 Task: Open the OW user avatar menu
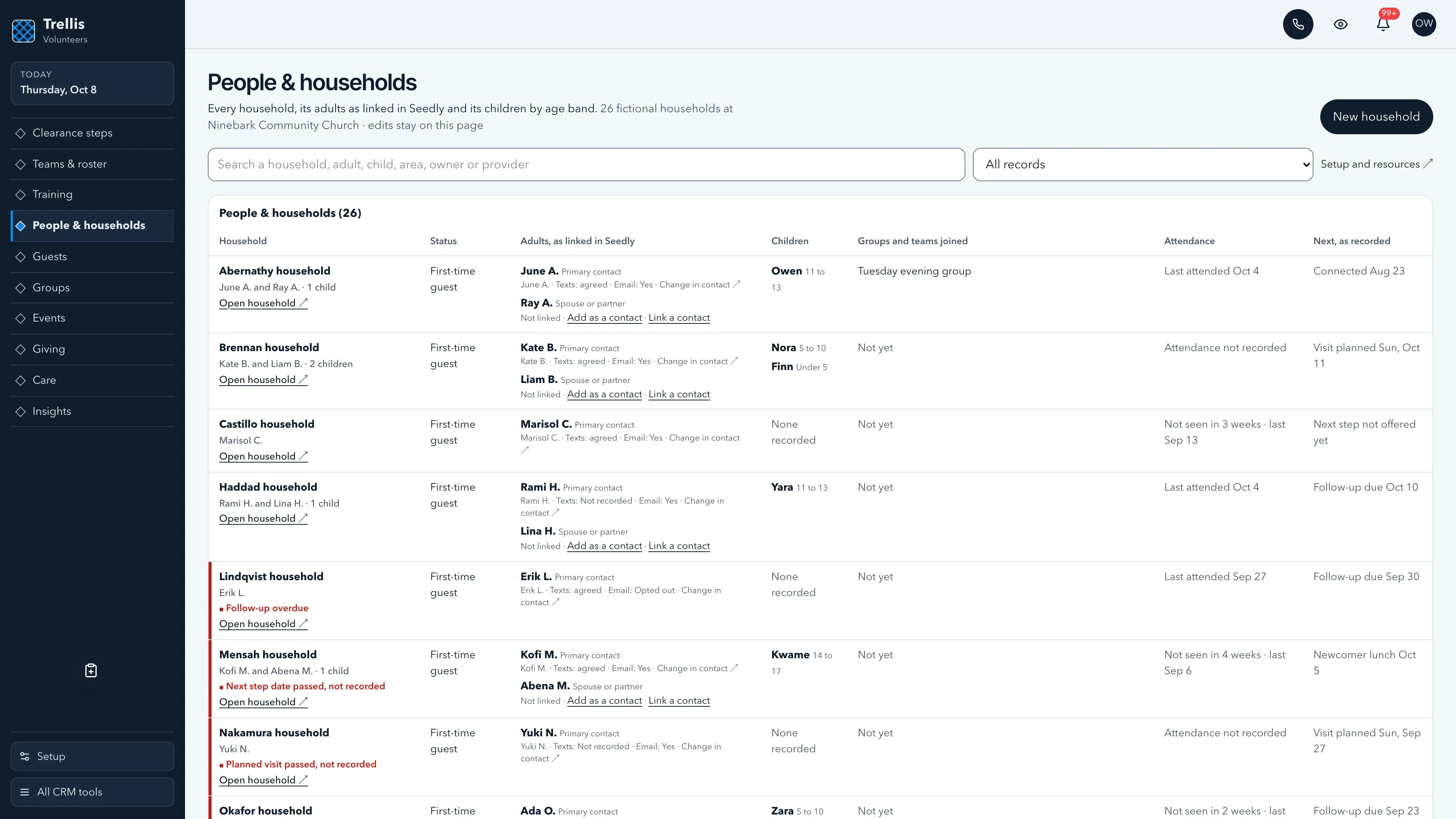1424,24
